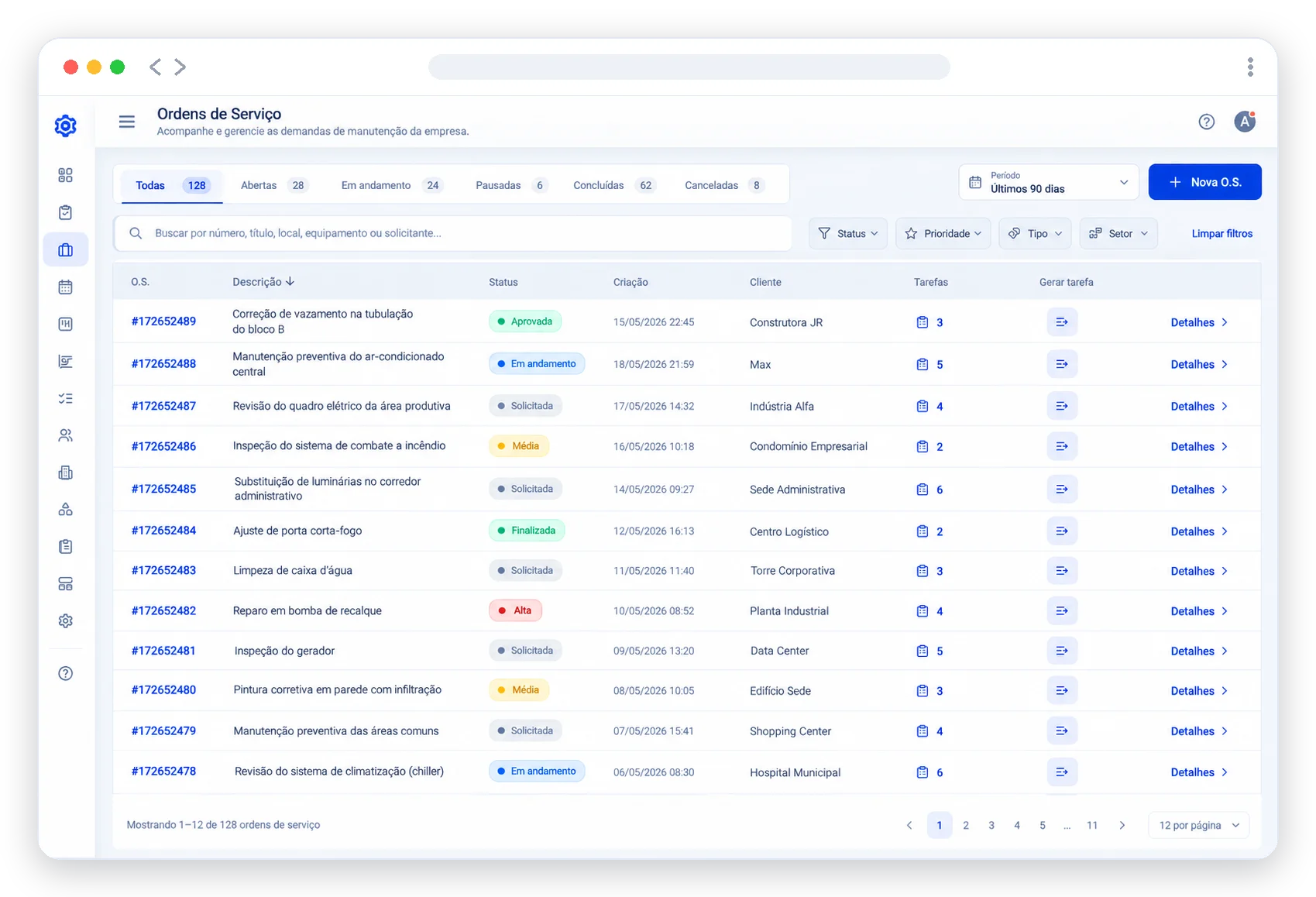This screenshot has height=897, width=1316.
Task: Open the briefcase service orders sidebar icon
Action: click(x=66, y=249)
